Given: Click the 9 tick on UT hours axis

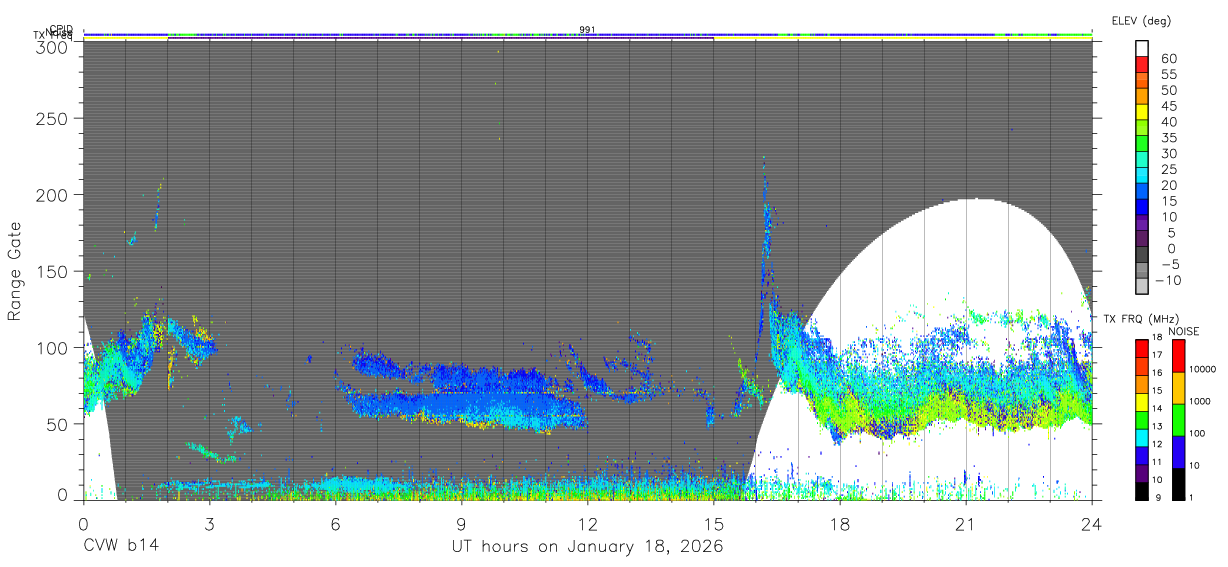Looking at the screenshot, I should (461, 523).
